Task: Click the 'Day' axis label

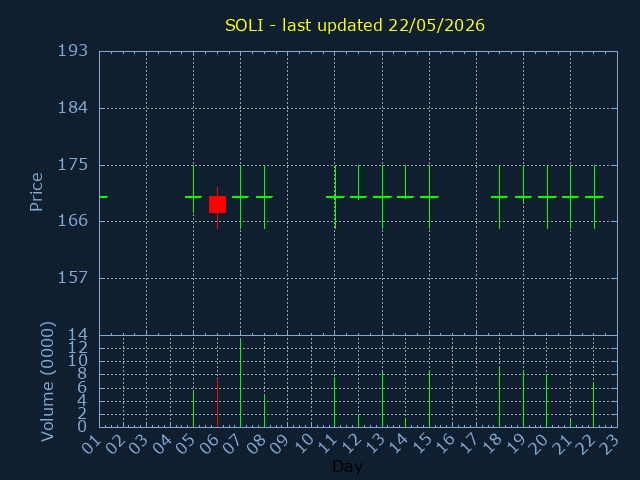Action: (347, 466)
